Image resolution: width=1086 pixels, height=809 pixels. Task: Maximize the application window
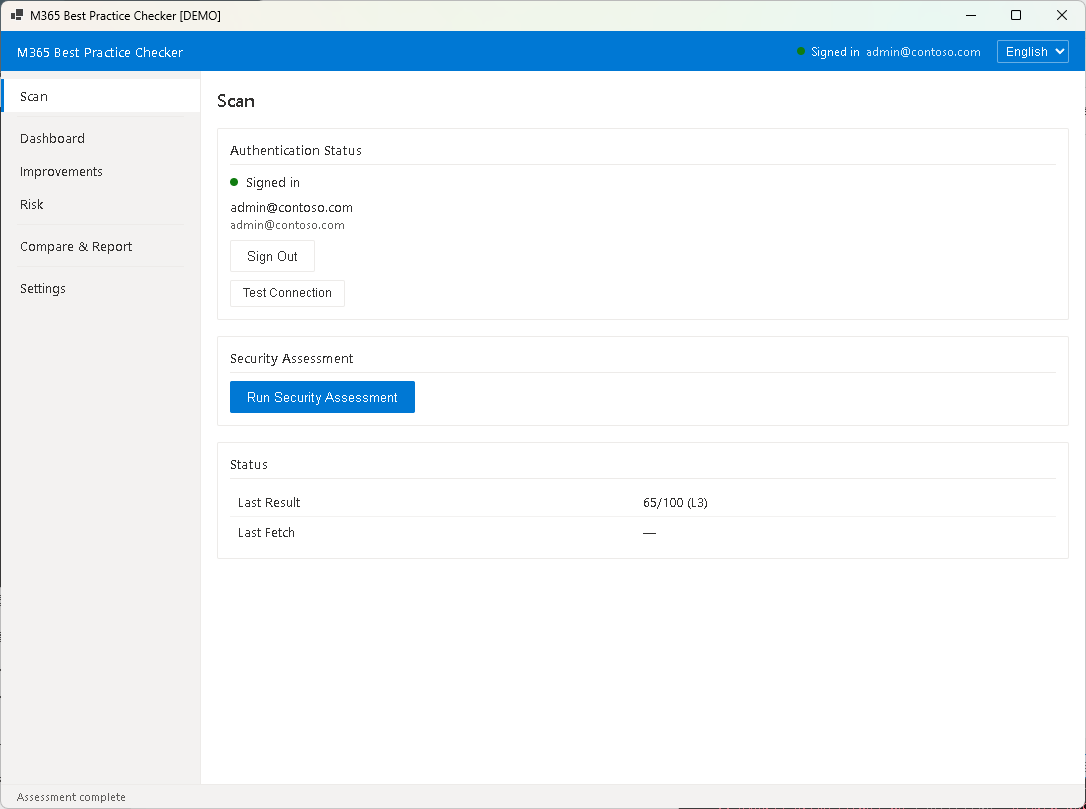1016,15
